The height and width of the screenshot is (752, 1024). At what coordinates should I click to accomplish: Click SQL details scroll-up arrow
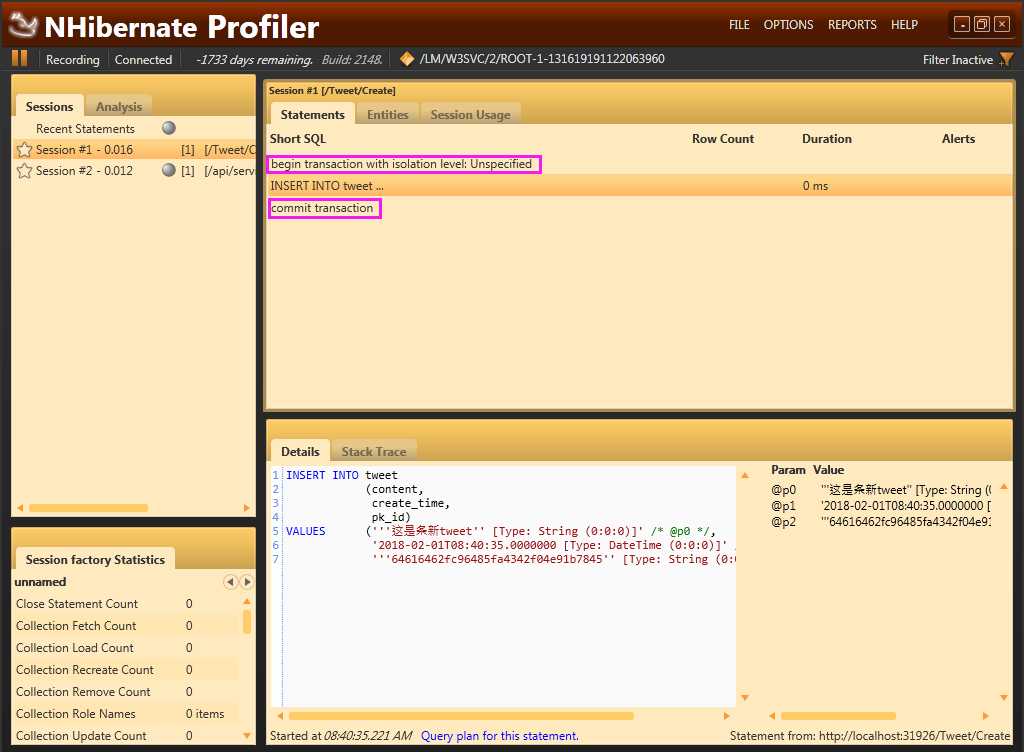click(744, 476)
